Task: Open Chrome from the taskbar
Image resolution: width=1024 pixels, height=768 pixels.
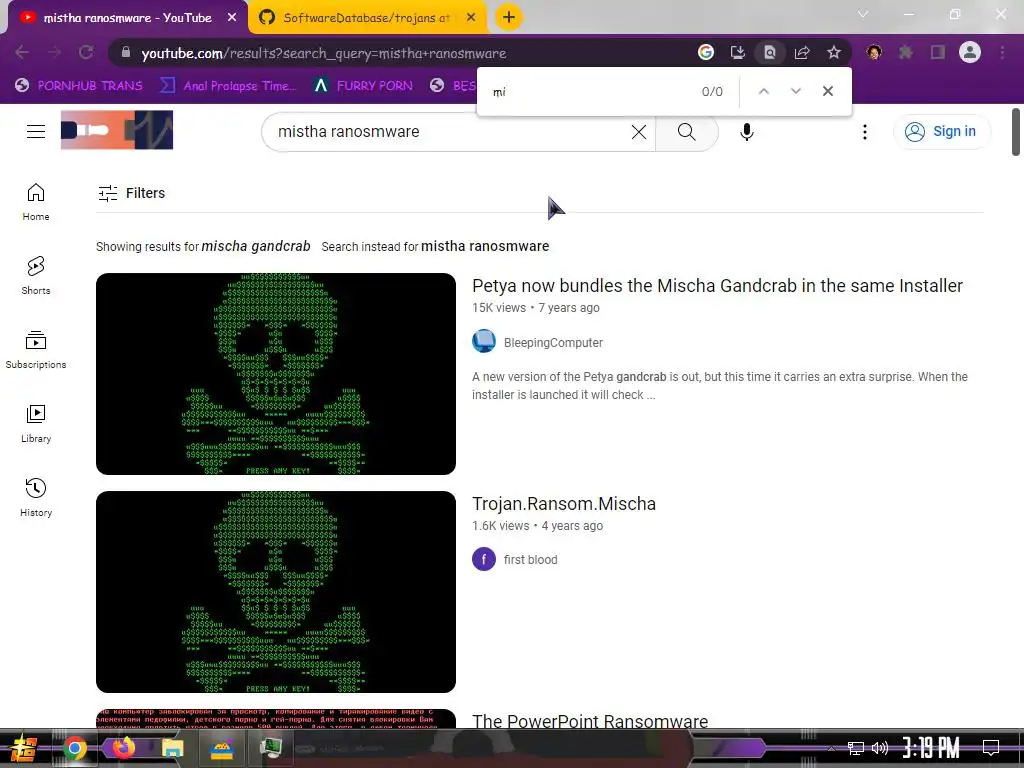Action: click(x=74, y=748)
